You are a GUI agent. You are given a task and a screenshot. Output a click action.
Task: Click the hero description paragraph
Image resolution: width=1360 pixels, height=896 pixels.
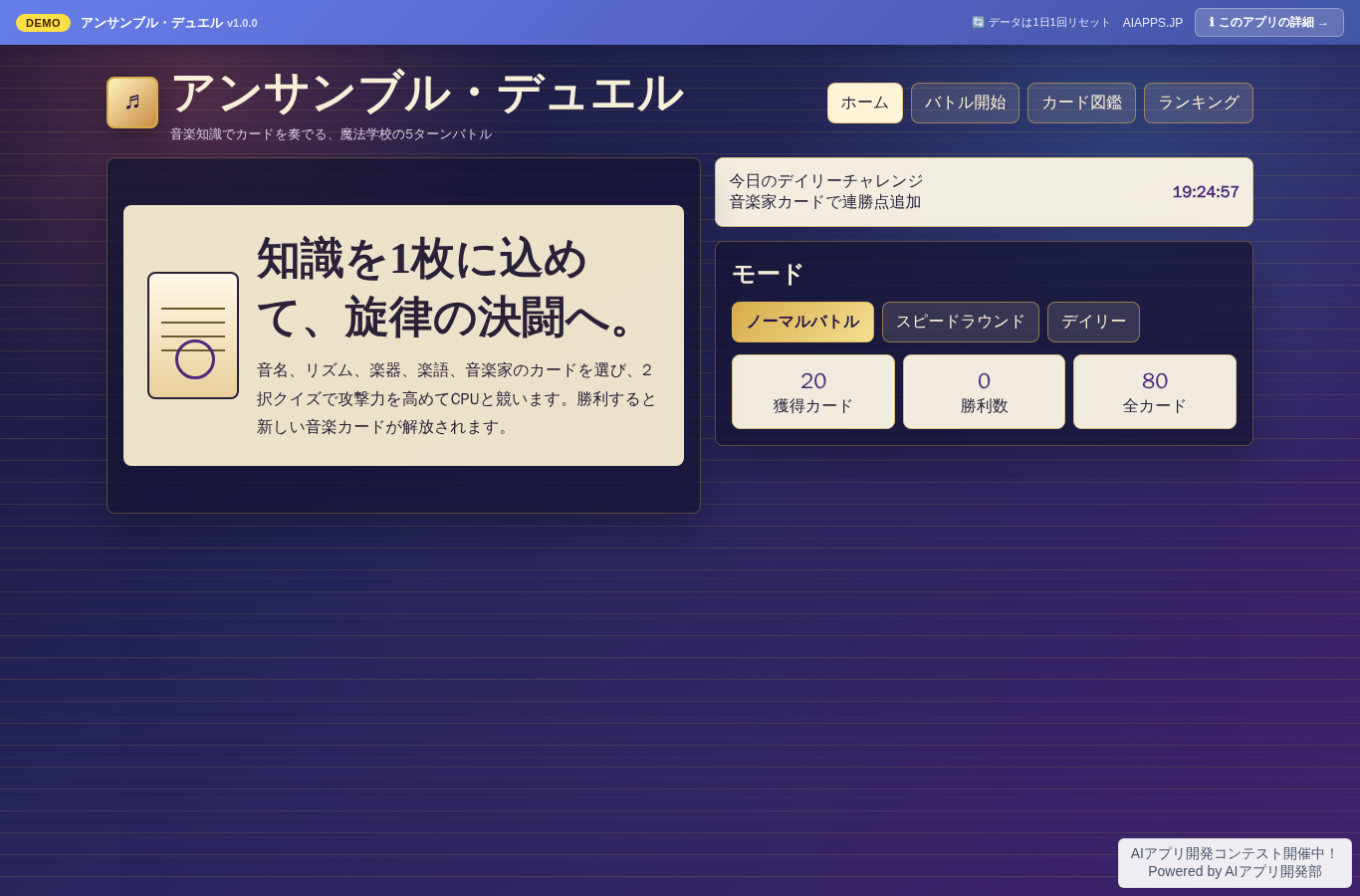(x=457, y=398)
